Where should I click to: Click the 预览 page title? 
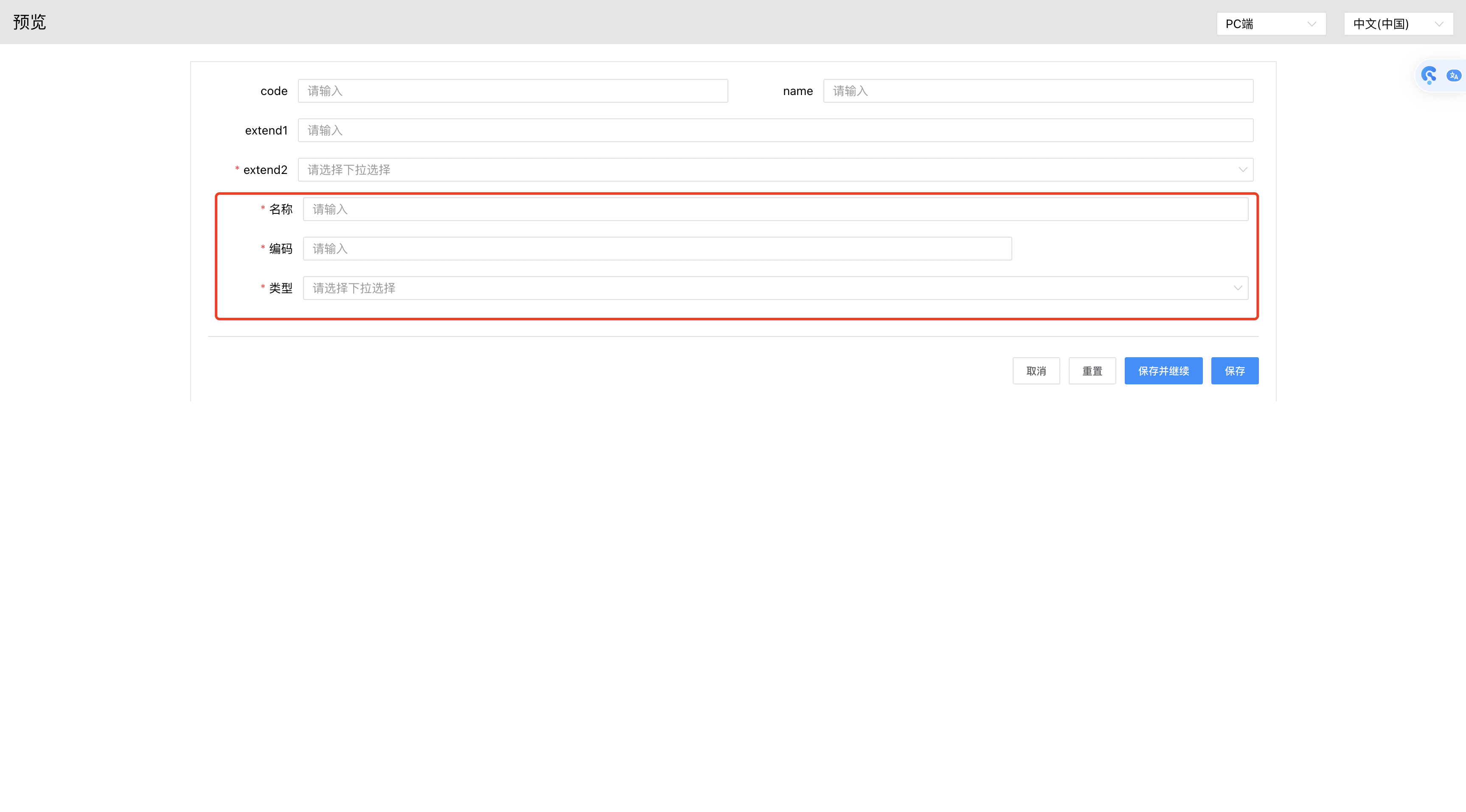(x=30, y=22)
